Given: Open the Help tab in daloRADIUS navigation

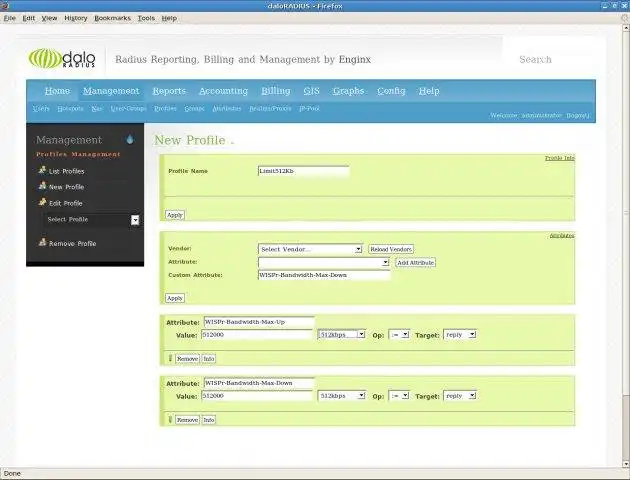Looking at the screenshot, I should tap(429, 91).
